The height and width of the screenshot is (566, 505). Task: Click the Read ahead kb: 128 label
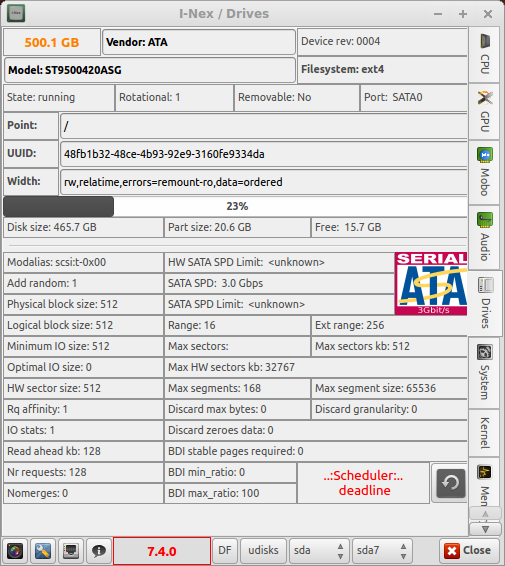(83, 452)
